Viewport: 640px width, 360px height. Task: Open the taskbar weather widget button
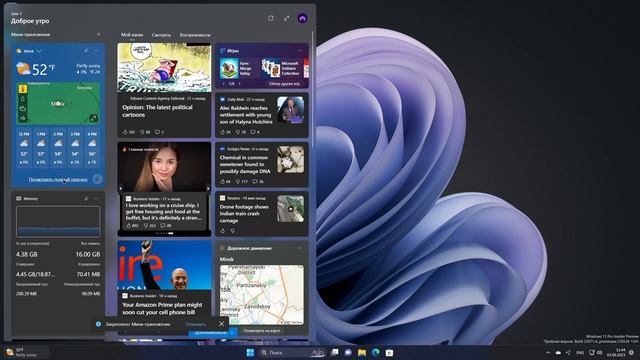[x=25, y=352]
